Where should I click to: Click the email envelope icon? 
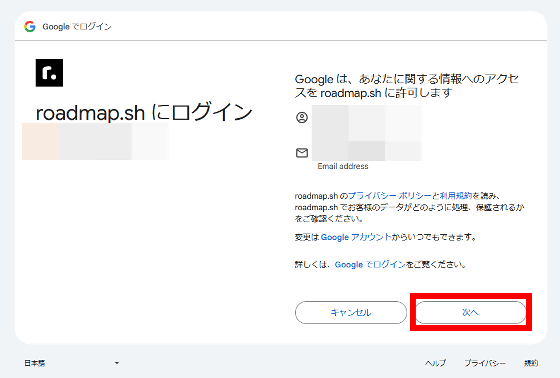(x=302, y=153)
